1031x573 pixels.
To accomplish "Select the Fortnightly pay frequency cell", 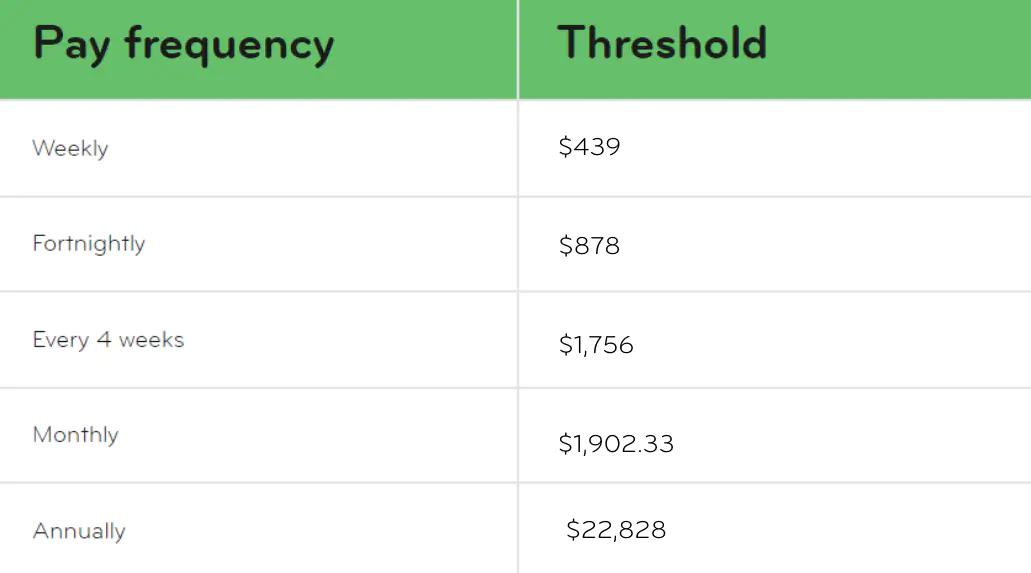I will 89,244.
